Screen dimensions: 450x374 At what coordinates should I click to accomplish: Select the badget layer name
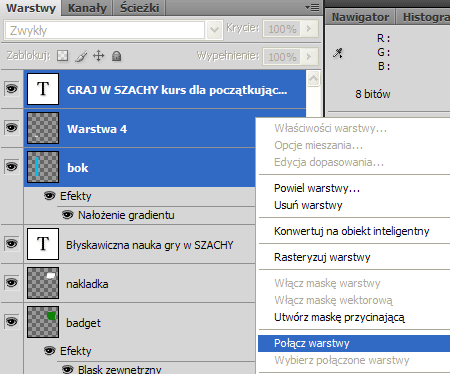[83, 323]
